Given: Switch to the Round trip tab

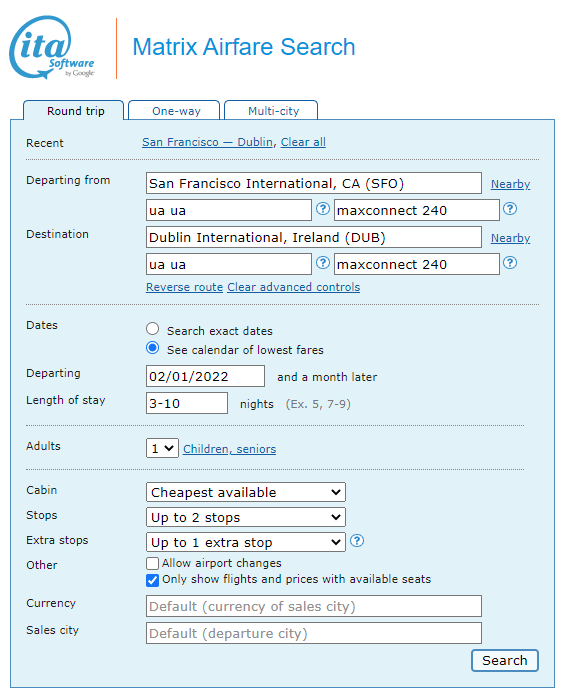Looking at the screenshot, I should coord(74,111).
